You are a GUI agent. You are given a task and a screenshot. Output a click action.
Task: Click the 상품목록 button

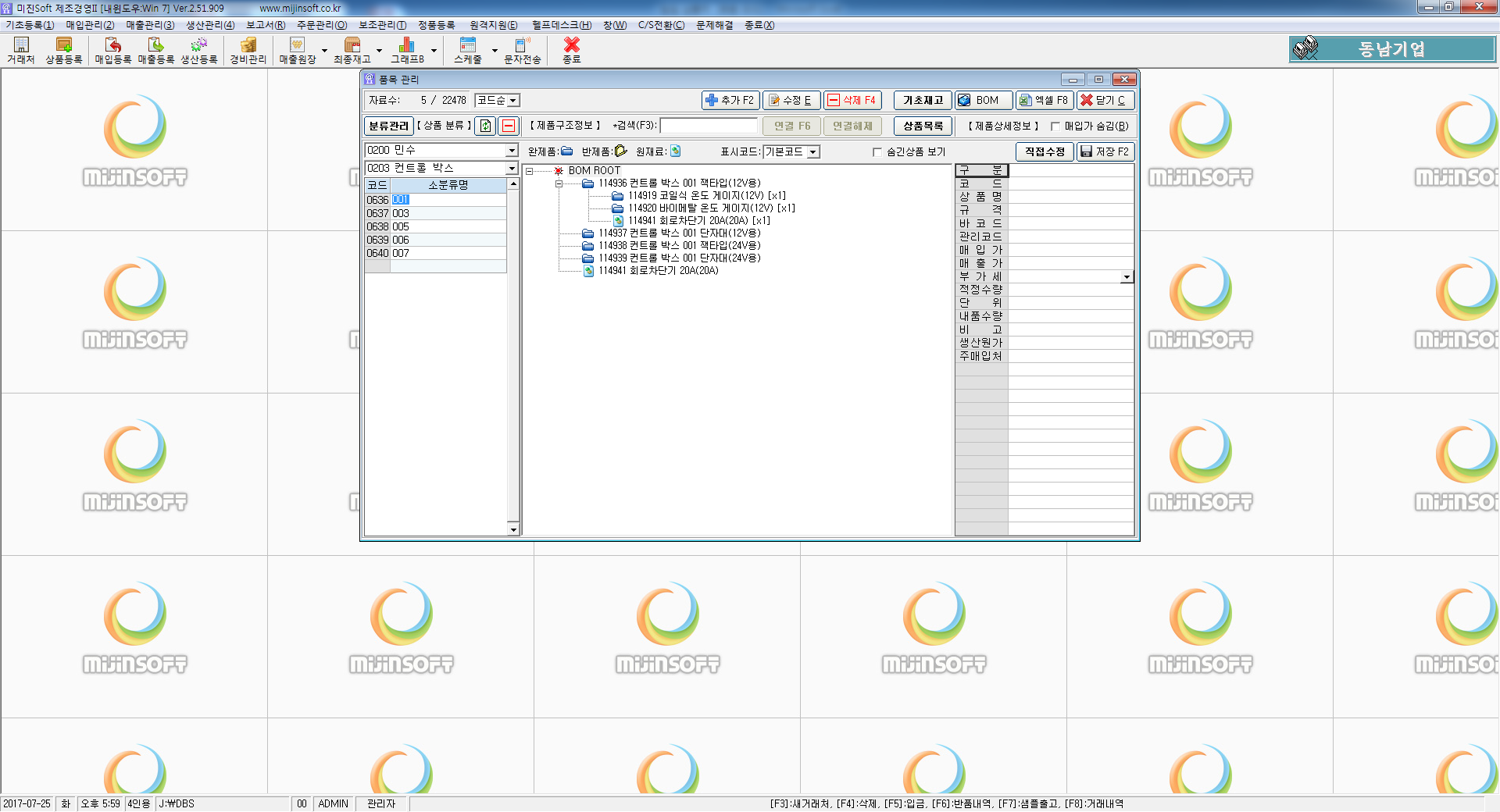pos(923,126)
